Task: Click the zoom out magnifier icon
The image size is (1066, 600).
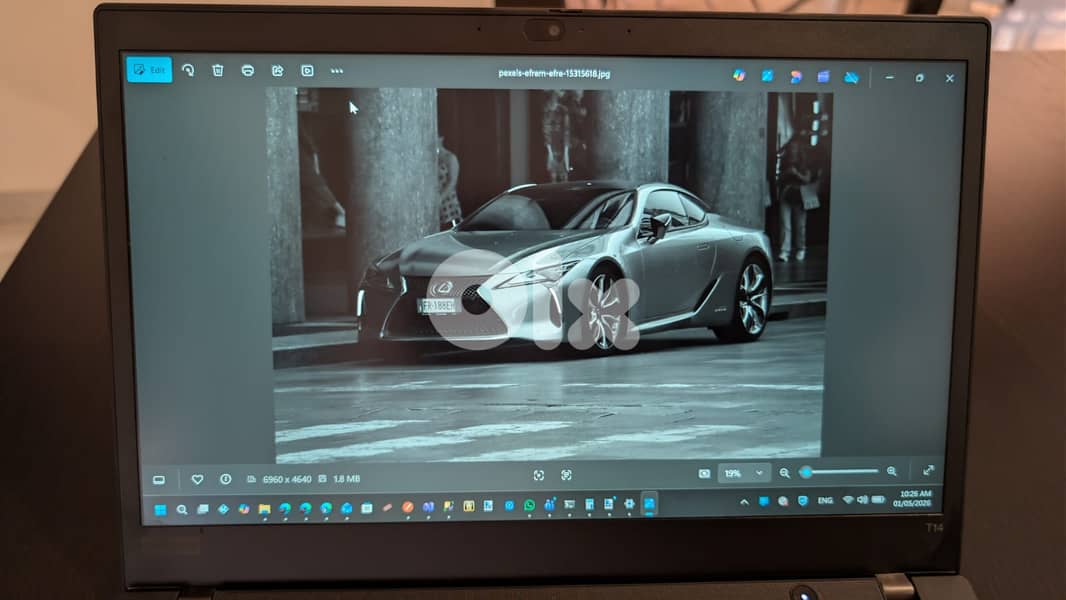Action: click(x=785, y=473)
